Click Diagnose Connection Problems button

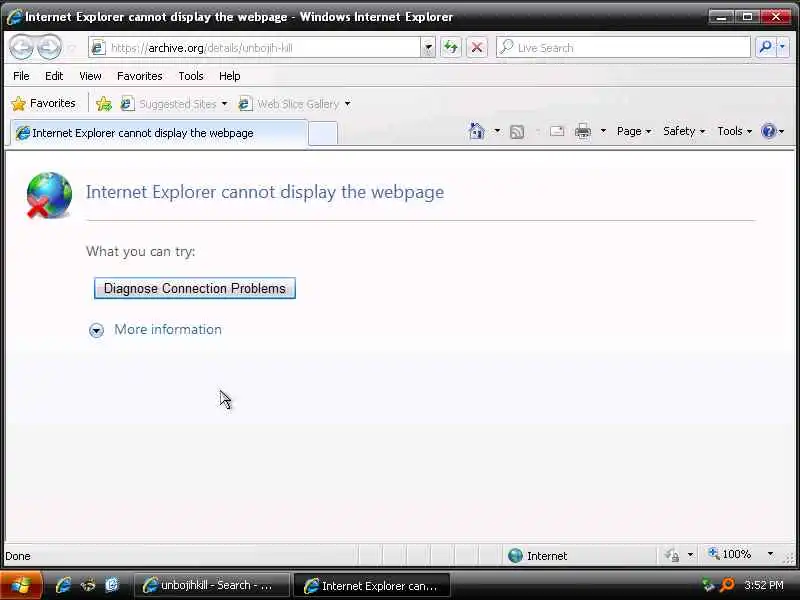coord(194,288)
